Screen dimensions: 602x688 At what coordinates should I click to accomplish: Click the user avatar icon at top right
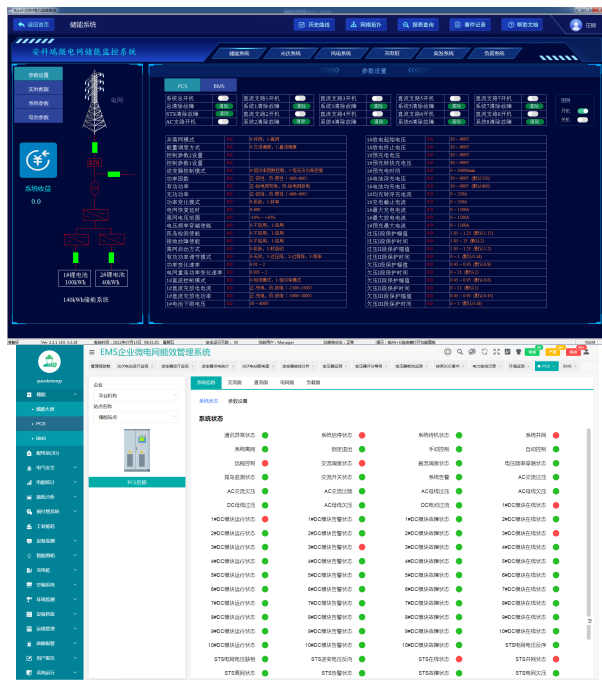tap(576, 25)
